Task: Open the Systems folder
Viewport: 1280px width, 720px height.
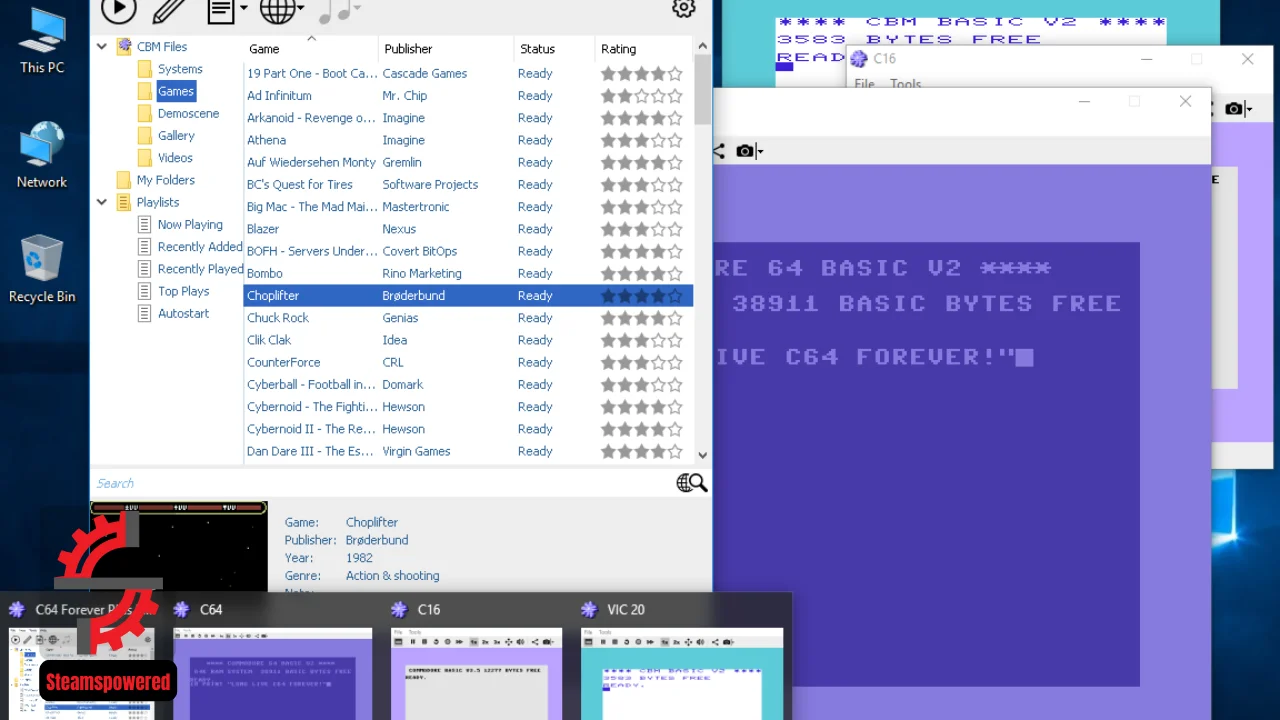Action: [180, 69]
